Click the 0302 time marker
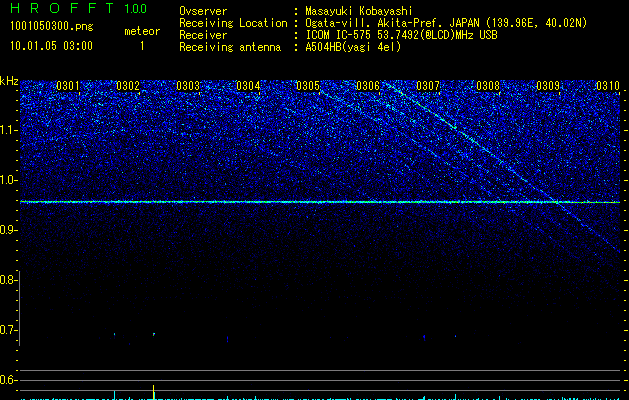The image size is (629, 400). click(x=128, y=86)
